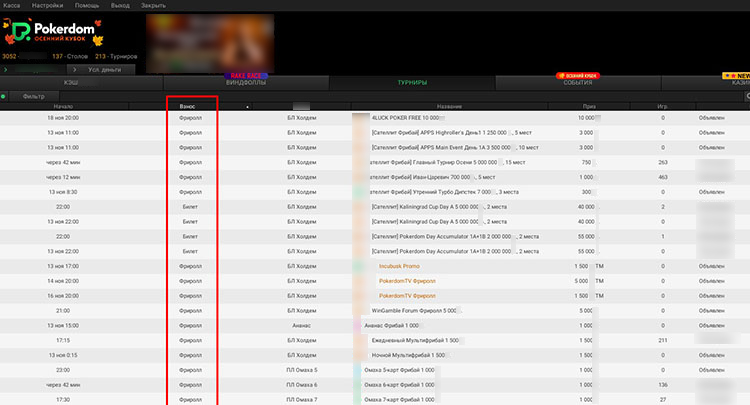Click the promotional banner image
This screenshot has height=405, width=750.
coord(210,43)
